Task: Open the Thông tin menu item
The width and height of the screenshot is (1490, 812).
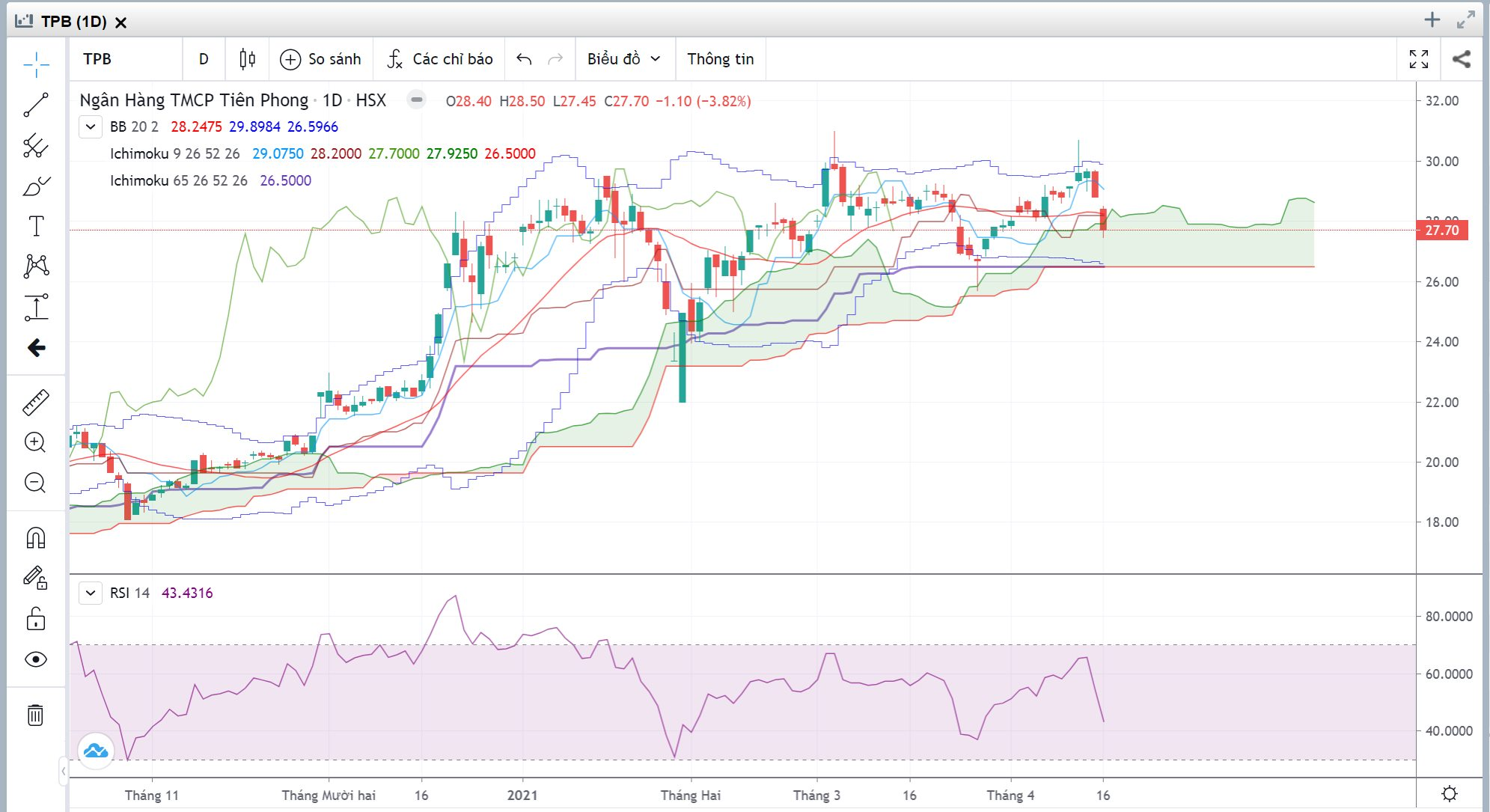Action: click(720, 59)
